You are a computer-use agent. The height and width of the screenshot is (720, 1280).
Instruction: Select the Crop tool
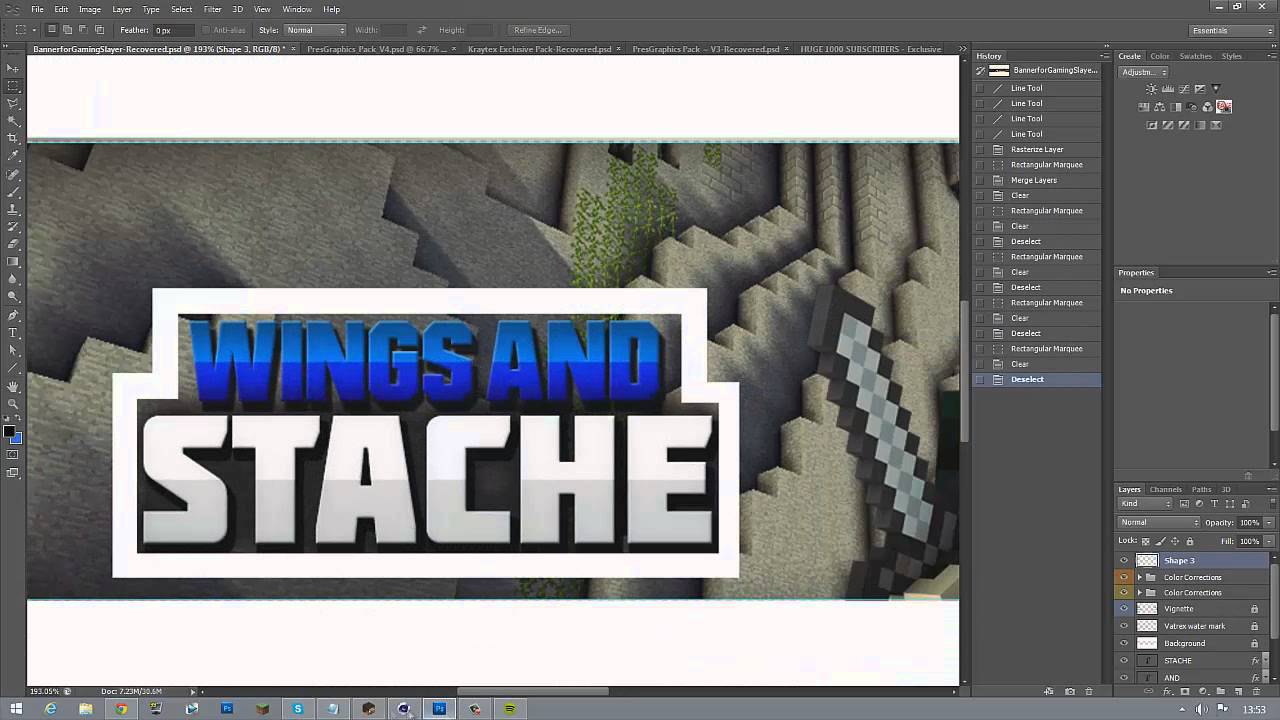[13, 138]
